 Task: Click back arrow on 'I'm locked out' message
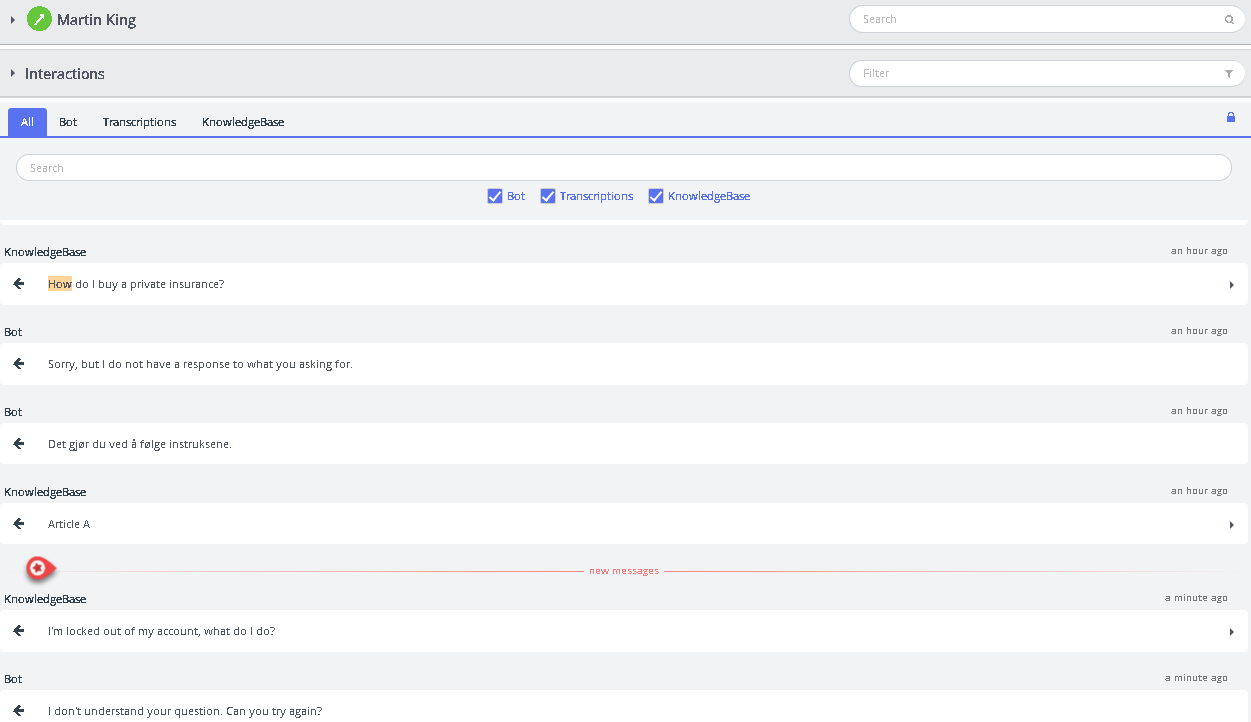coord(19,631)
